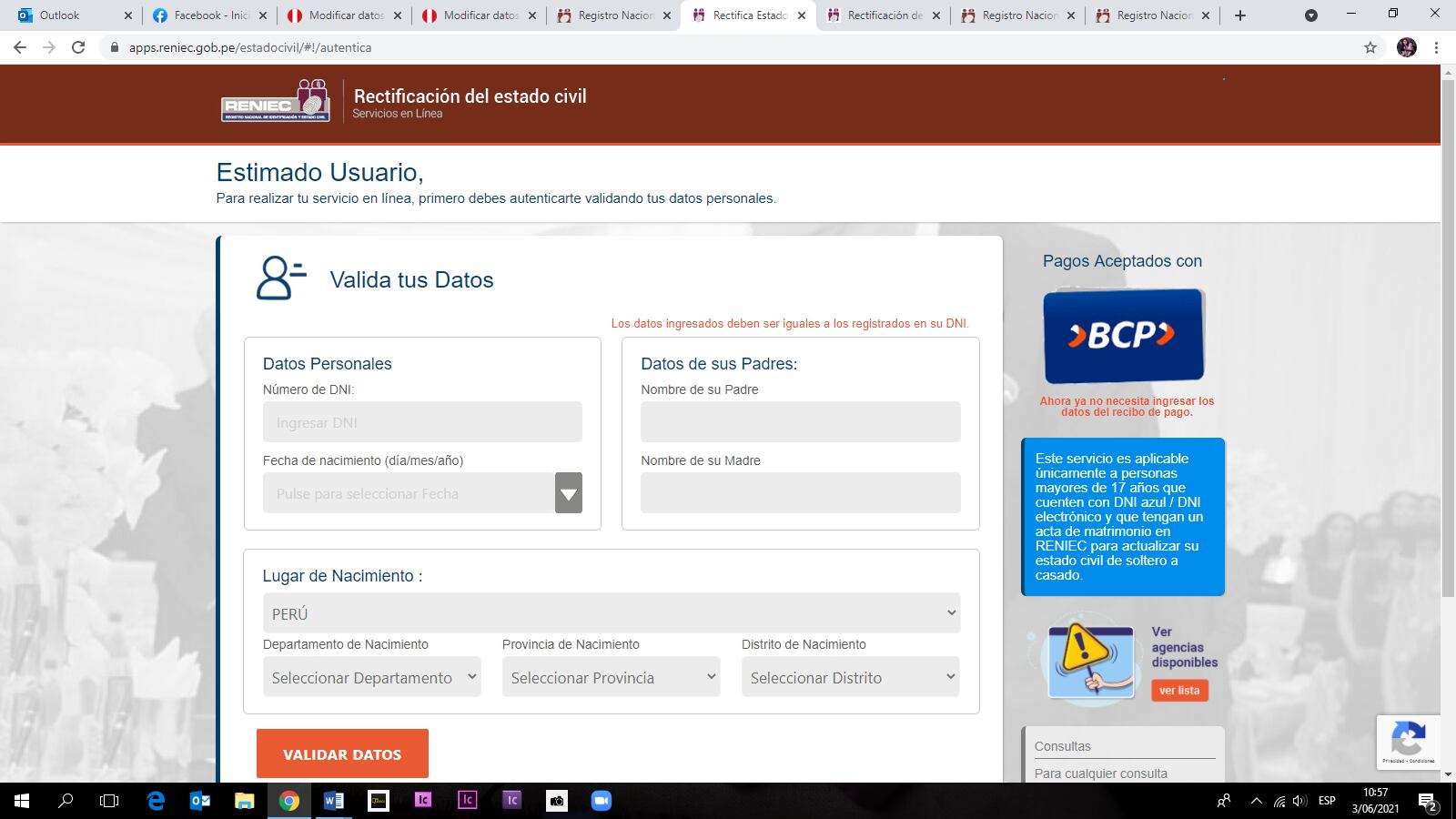The width and height of the screenshot is (1456, 819).
Task: Click the Nombre de su Padre field
Action: 800,421
